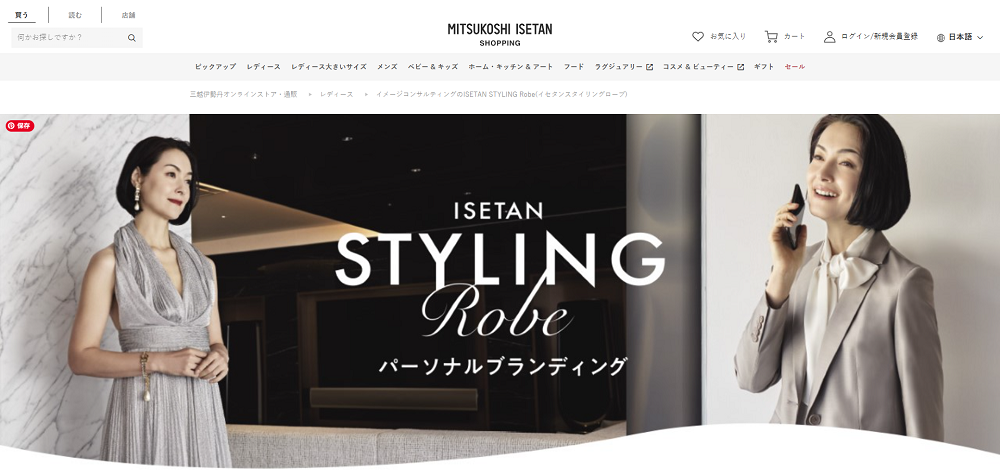Open the レディース menu item
This screenshot has height=471, width=1000.
263,67
